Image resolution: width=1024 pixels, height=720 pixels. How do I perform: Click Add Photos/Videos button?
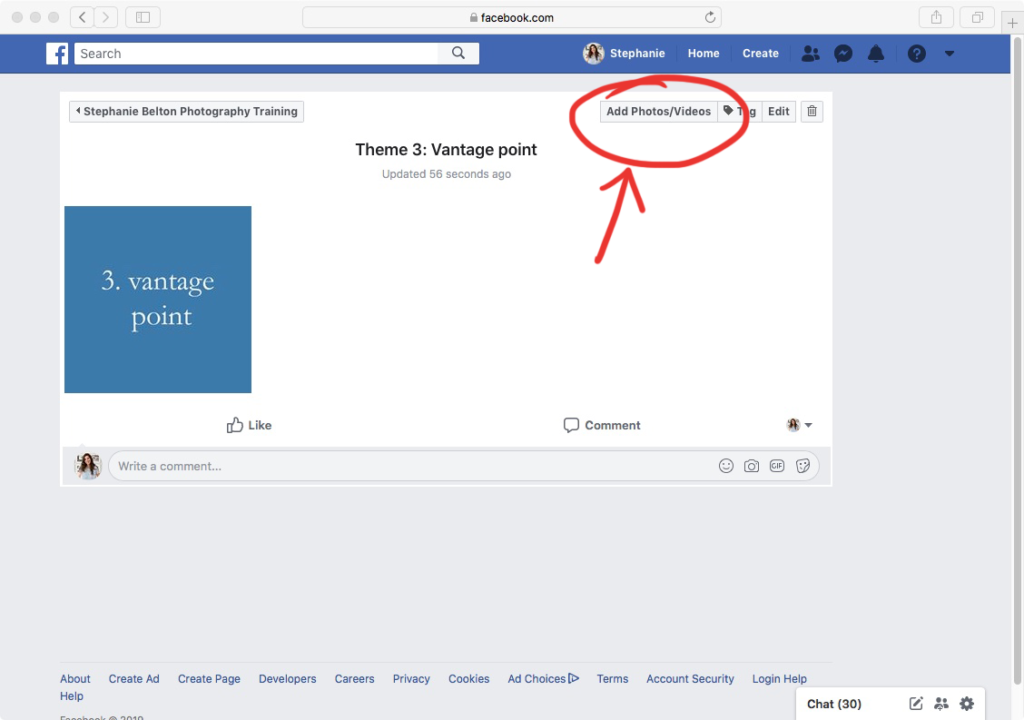click(658, 111)
